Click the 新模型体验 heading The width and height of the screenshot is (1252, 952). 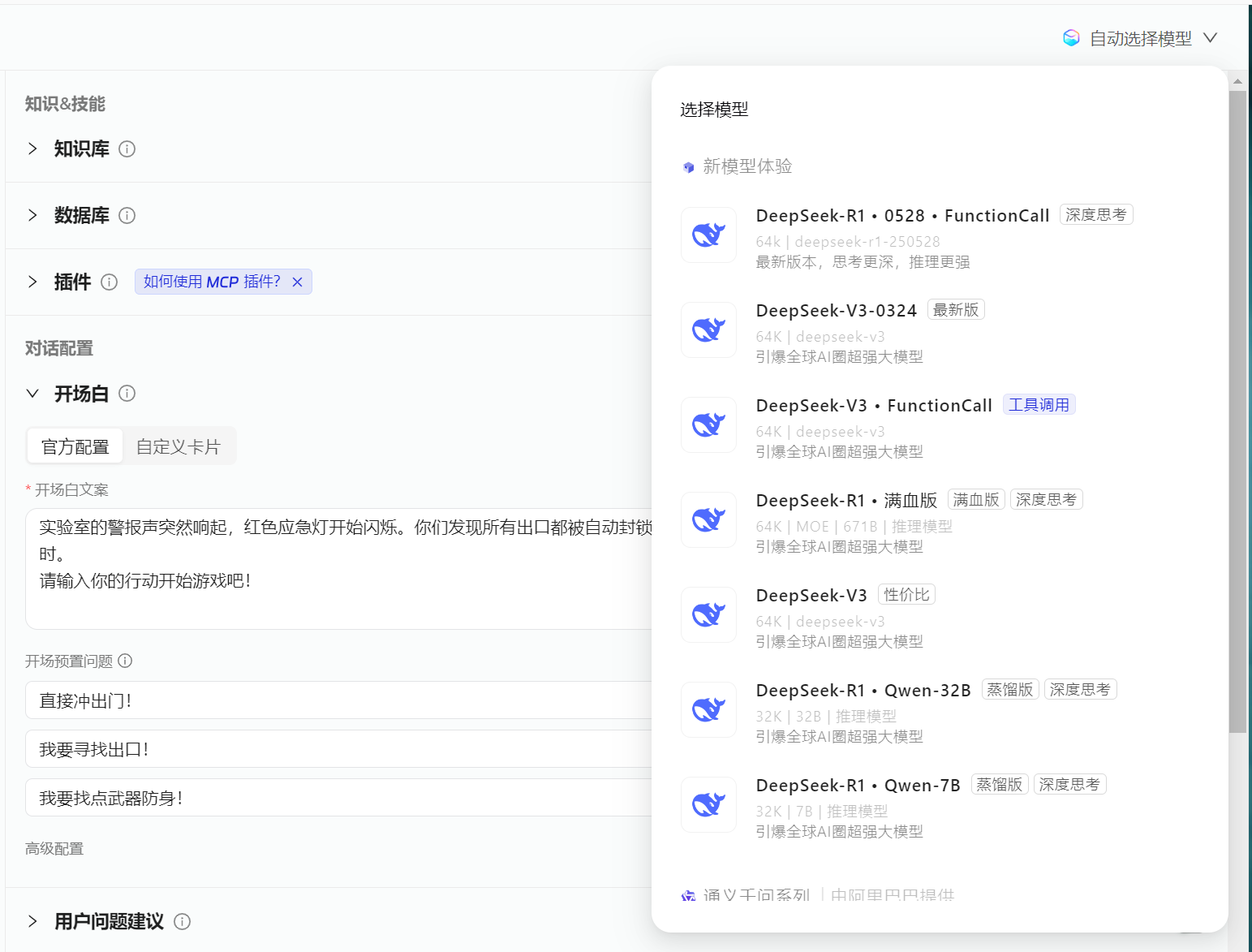tap(747, 166)
